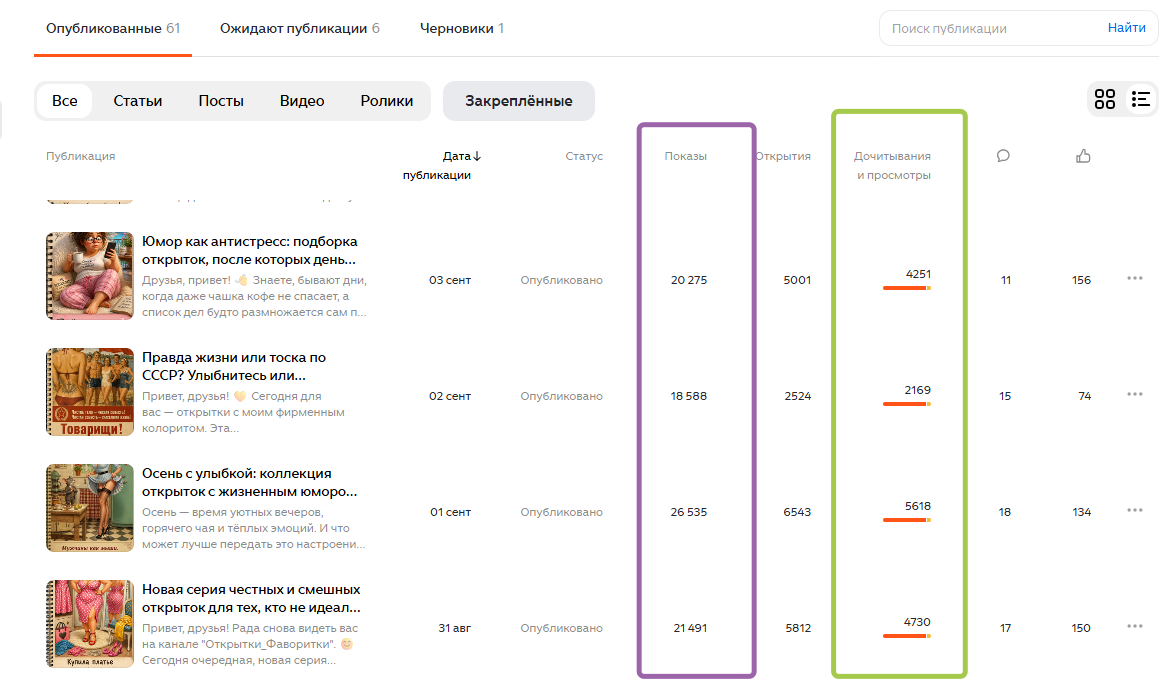1176x691 pixels.
Task: Open thumbnail of Осень с улыбкой post
Action: (90, 508)
